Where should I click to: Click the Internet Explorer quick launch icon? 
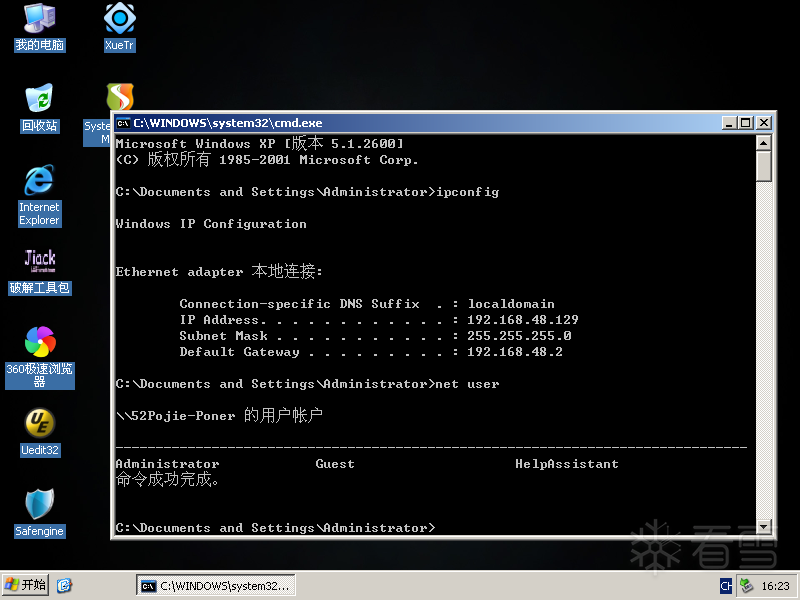pyautogui.click(x=64, y=585)
